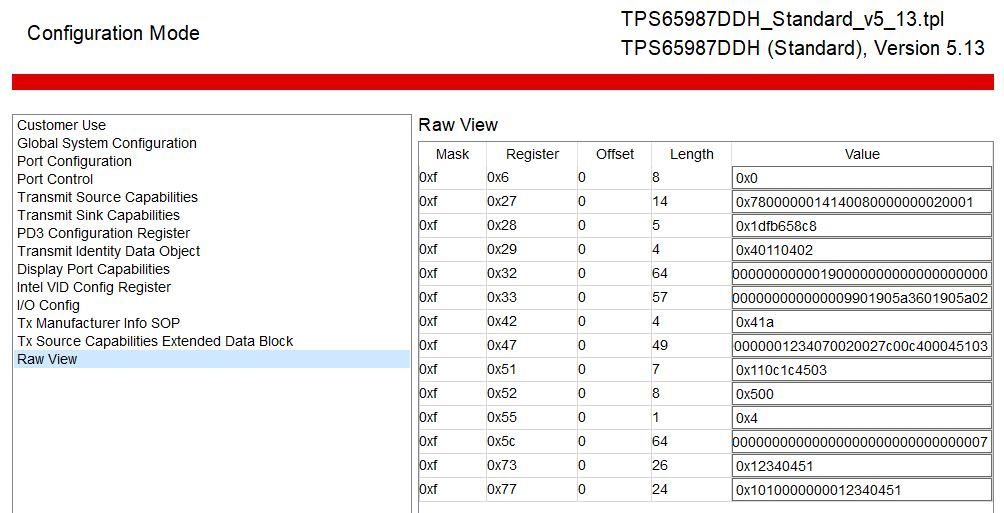Click length cell 24 in row 0x77
This screenshot has width=1004, height=513.
(691, 490)
